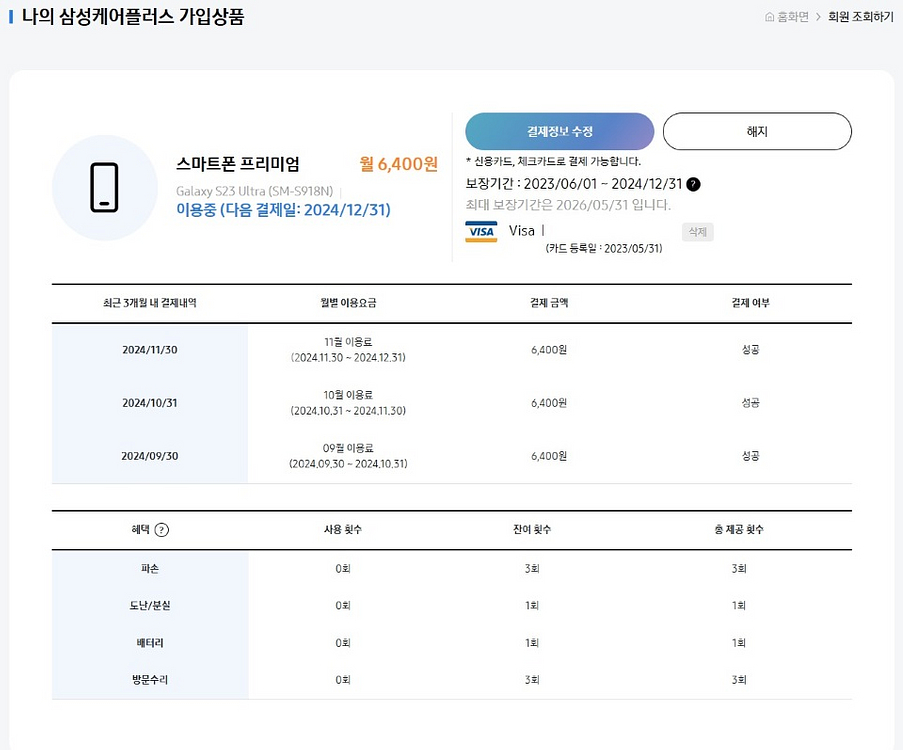903x750 pixels.
Task: Click the 2024/09/30 payment date cell
Action: [x=150, y=456]
